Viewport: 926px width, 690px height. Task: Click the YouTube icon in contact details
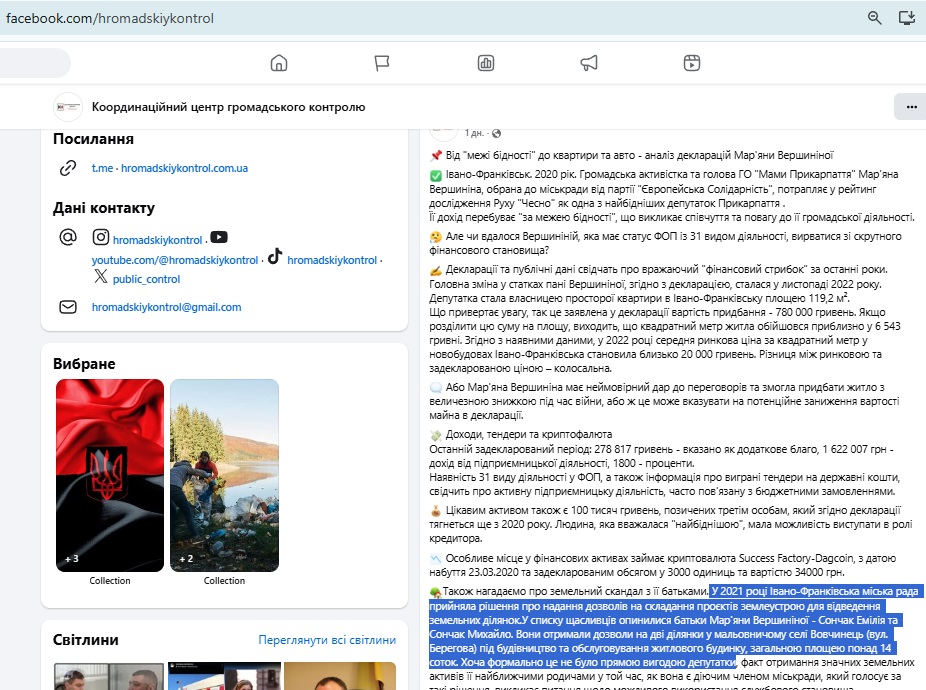219,238
